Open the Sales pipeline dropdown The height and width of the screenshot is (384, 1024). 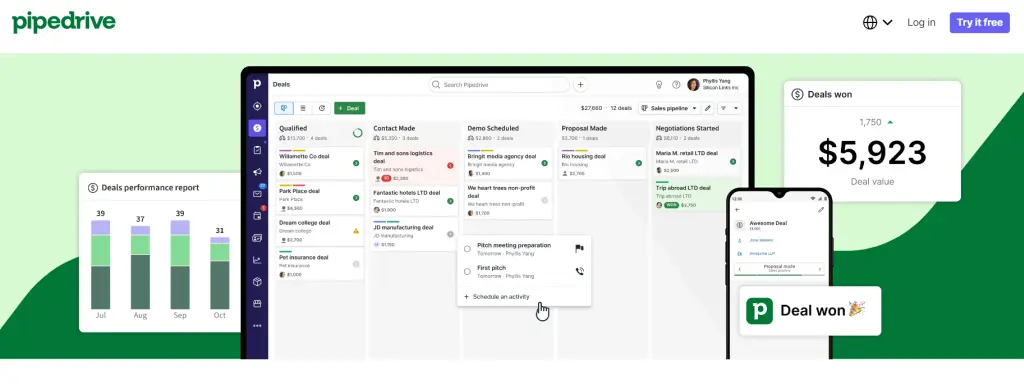(669, 108)
